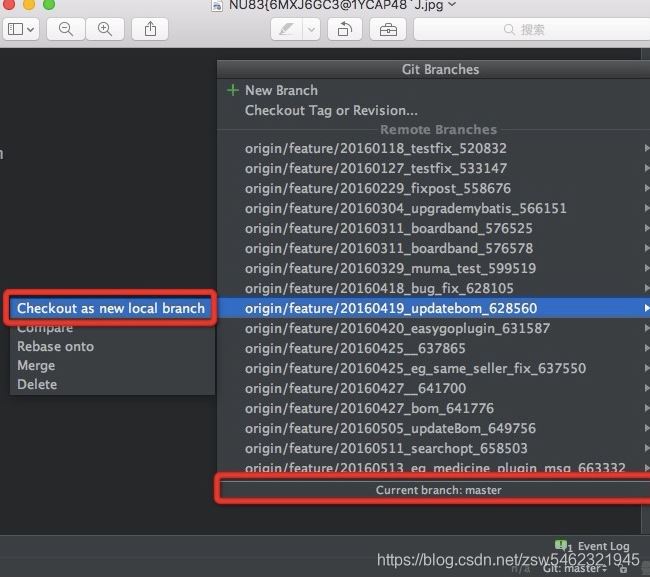The height and width of the screenshot is (579, 650).
Task: Focus the Preview search field
Action: (x=532, y=29)
